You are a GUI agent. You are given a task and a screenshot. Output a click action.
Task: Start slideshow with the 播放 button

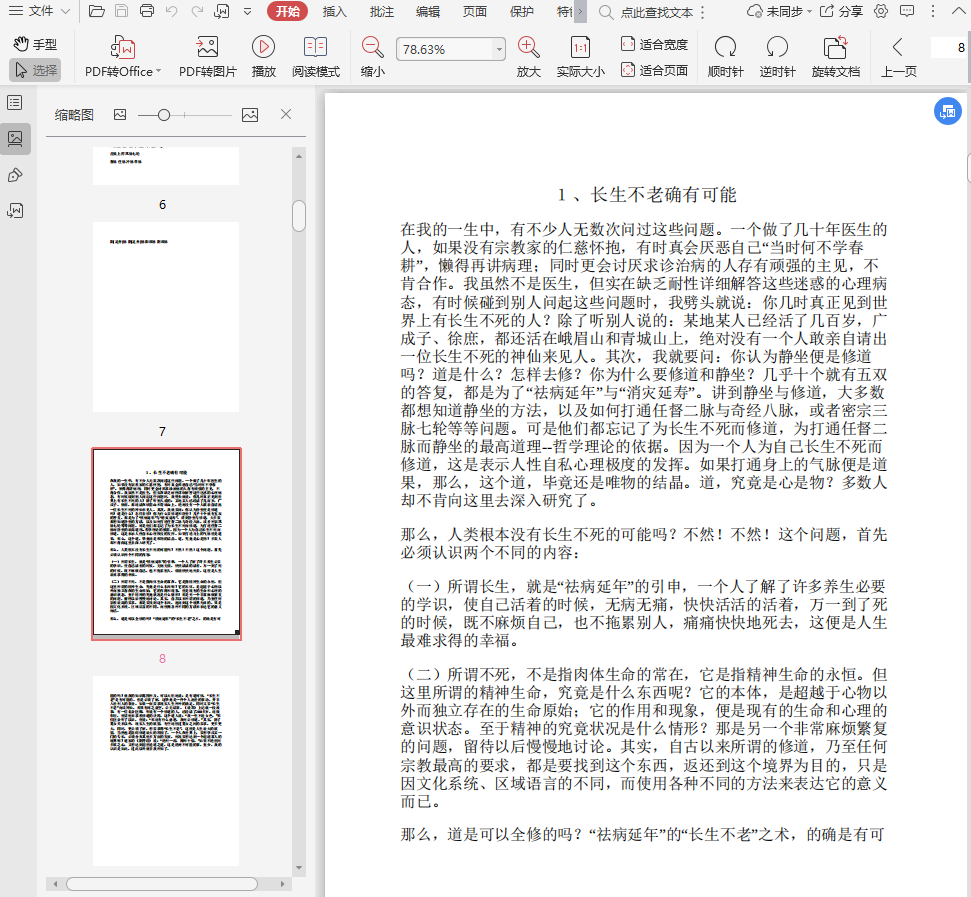pyautogui.click(x=264, y=47)
